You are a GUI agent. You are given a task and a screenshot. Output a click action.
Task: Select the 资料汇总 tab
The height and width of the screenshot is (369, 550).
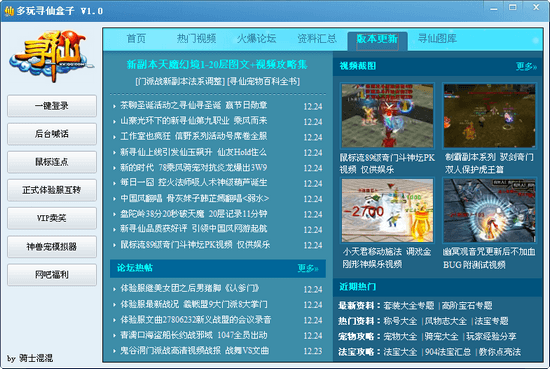coord(317,39)
